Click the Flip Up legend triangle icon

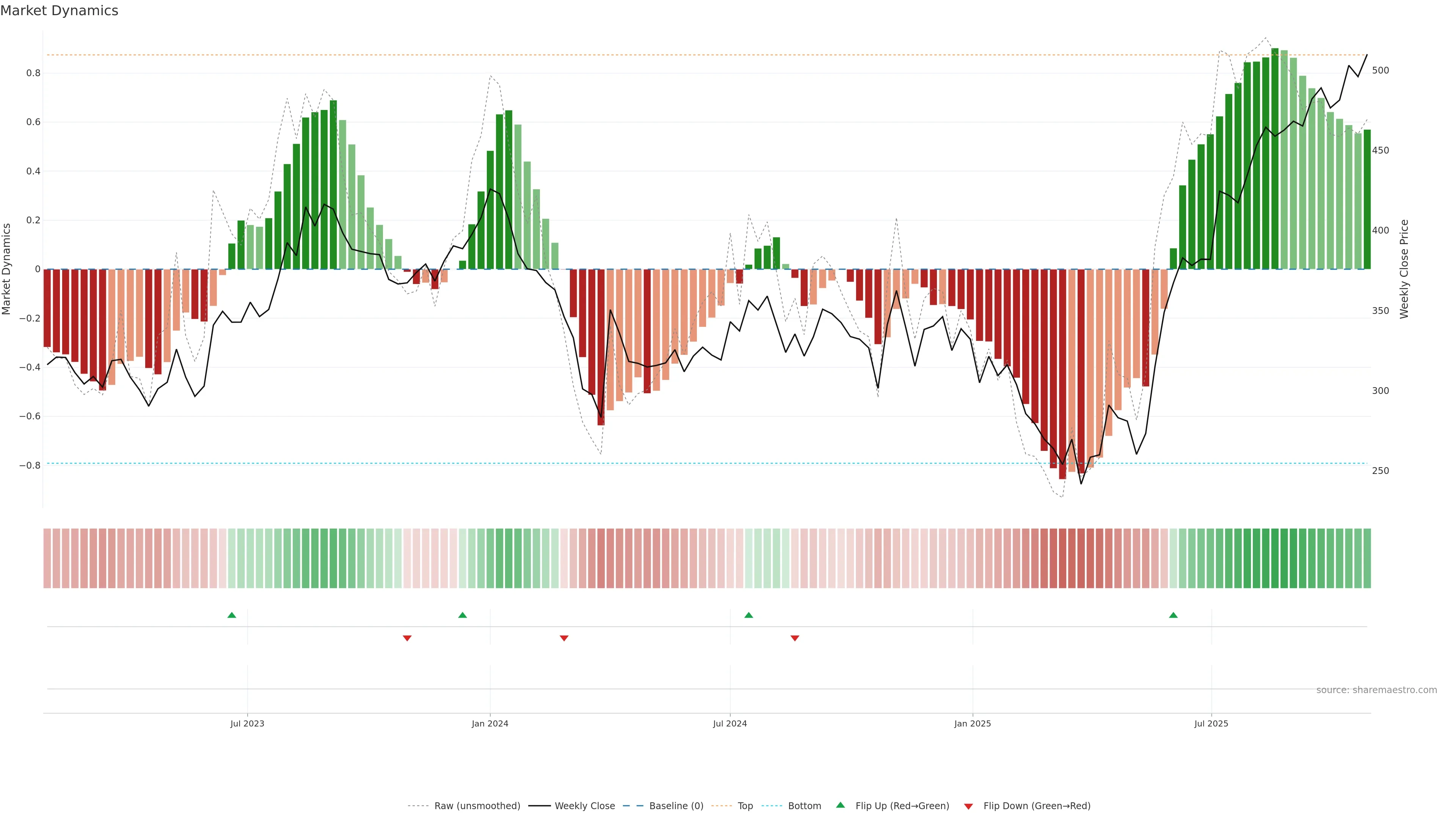click(x=841, y=805)
